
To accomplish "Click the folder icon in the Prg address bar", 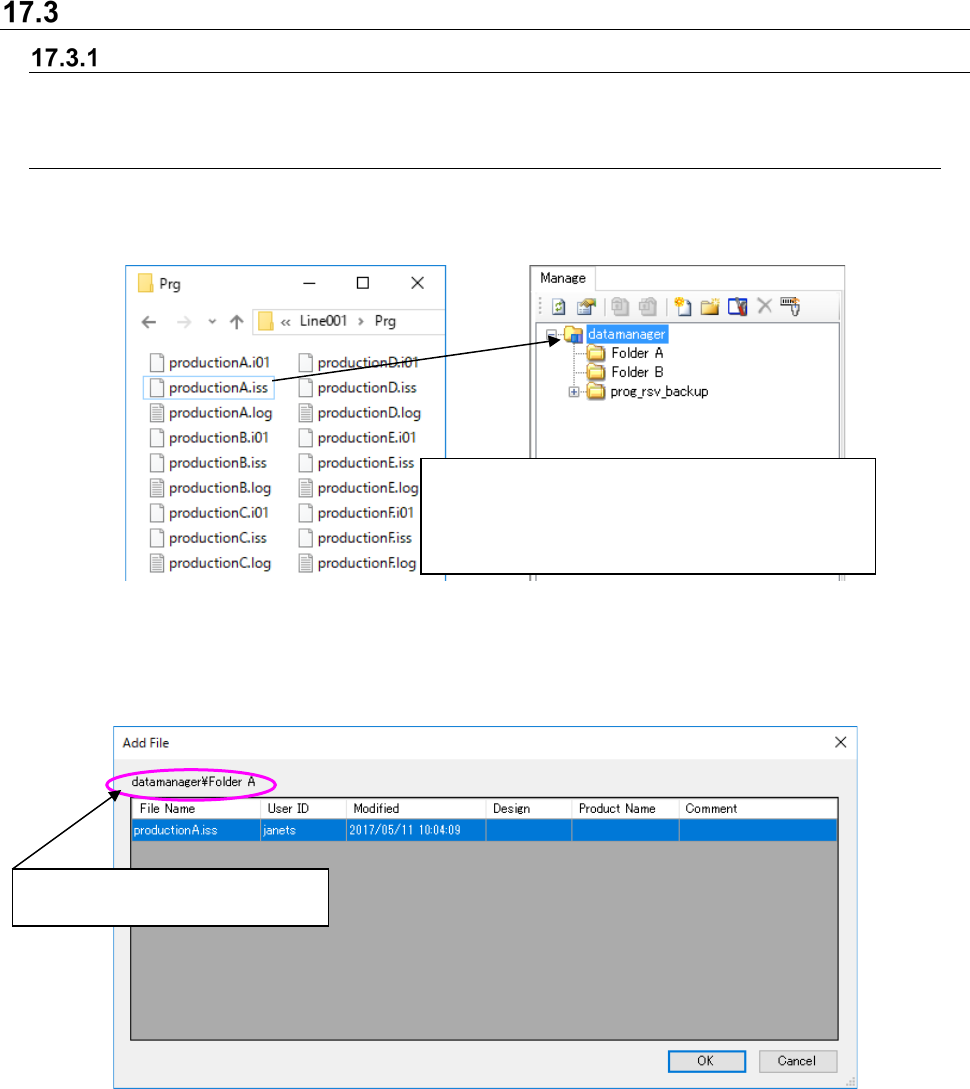I will (265, 321).
